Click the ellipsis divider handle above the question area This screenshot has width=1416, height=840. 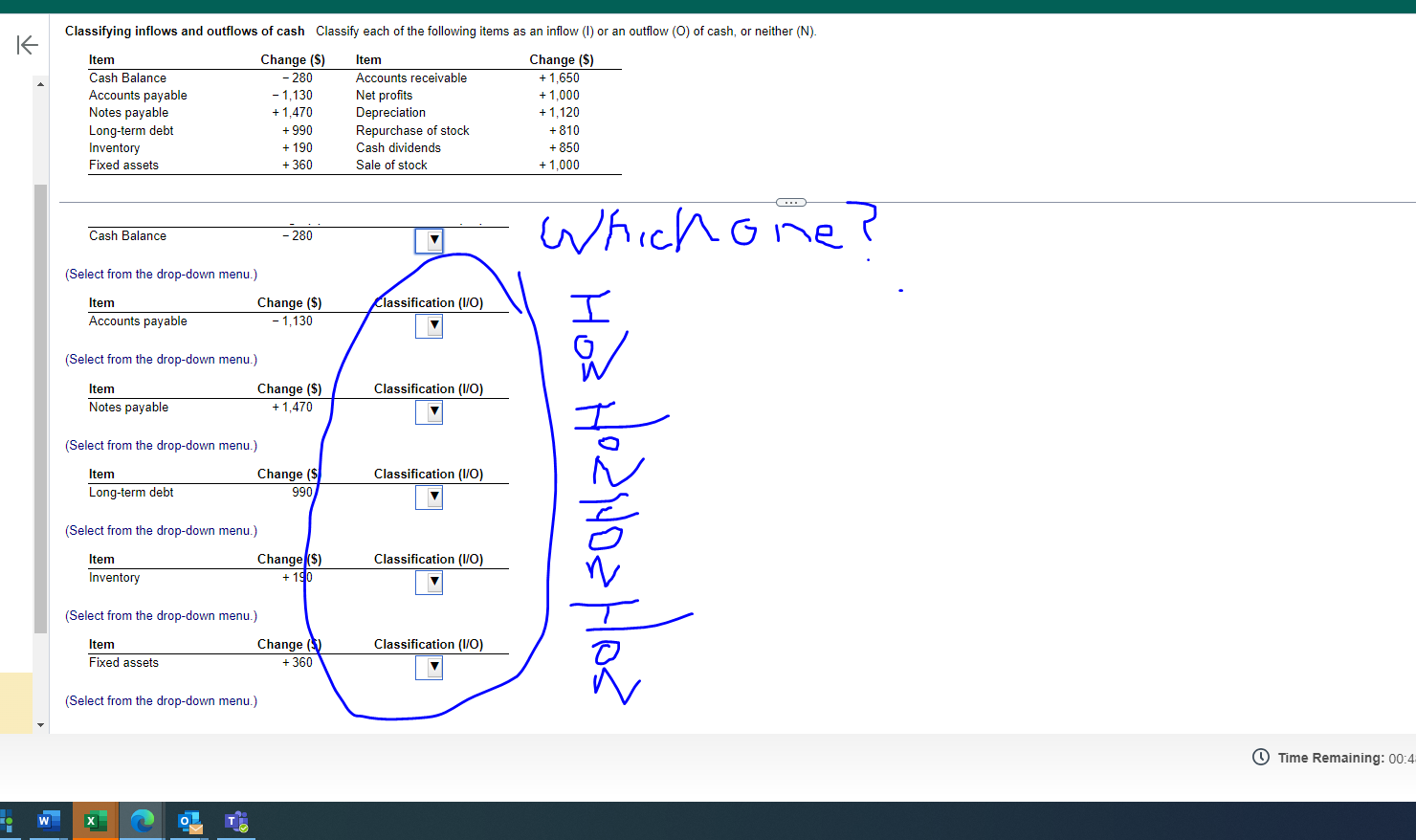tap(790, 202)
